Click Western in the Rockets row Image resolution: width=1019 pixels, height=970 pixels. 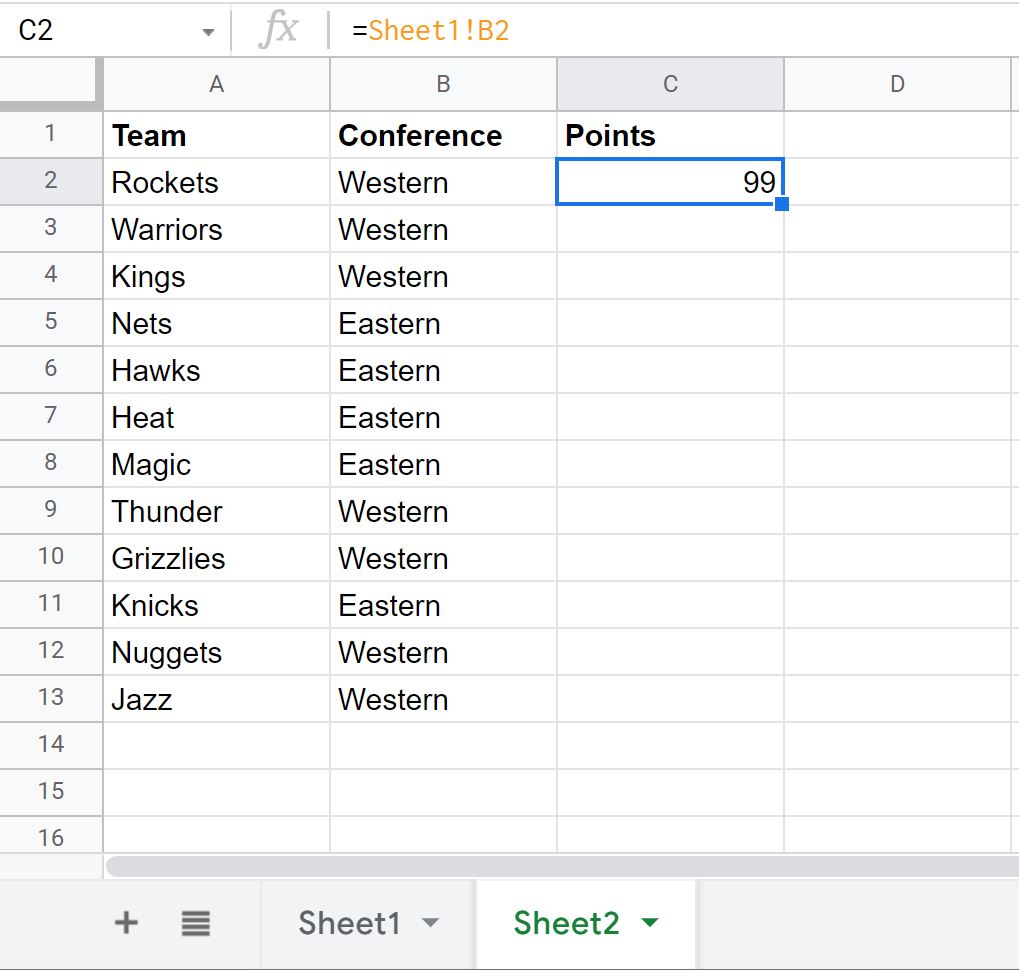(443, 182)
